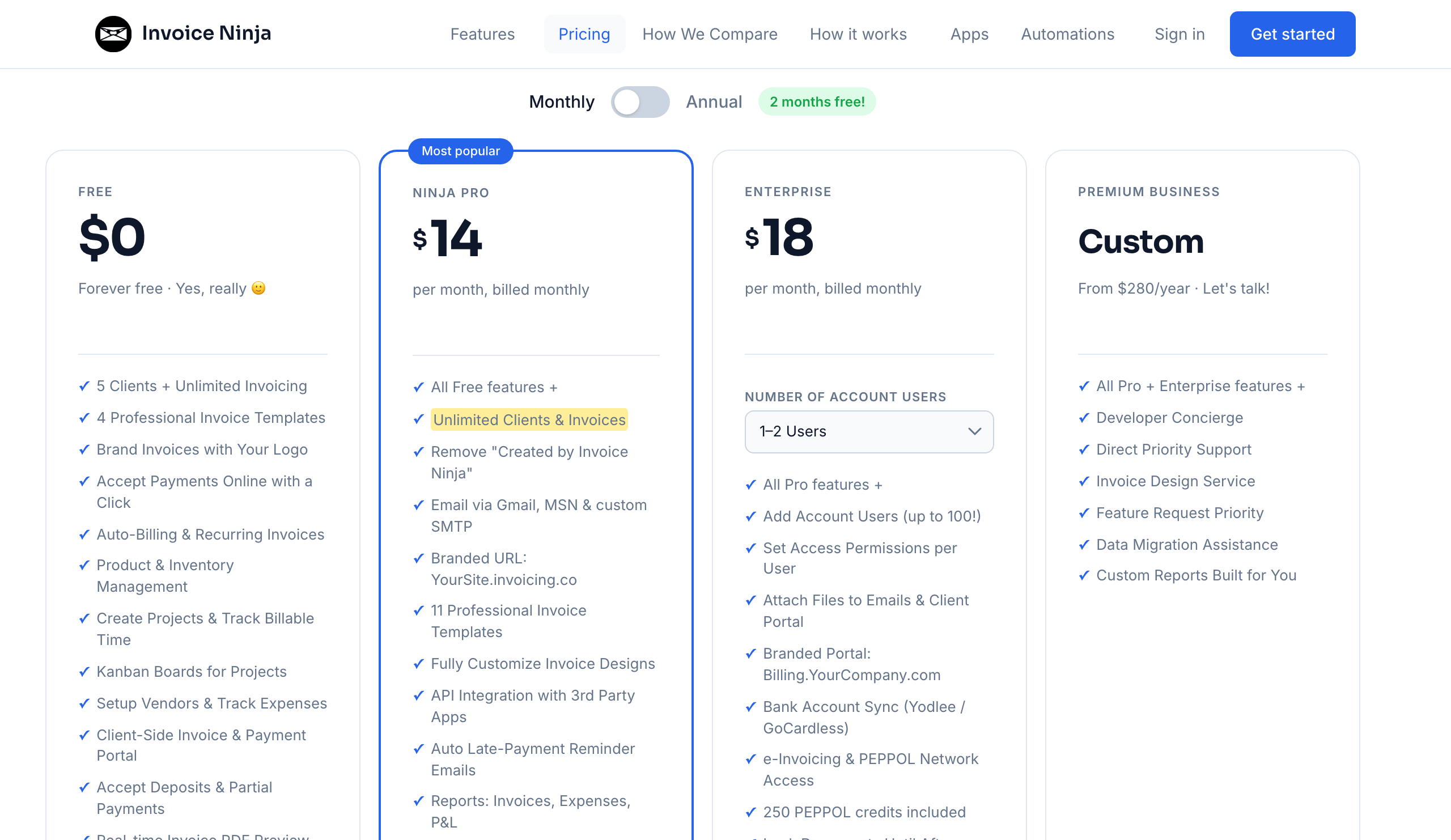Click checkmark beside Brand Invoices with Your Logo

84,449
